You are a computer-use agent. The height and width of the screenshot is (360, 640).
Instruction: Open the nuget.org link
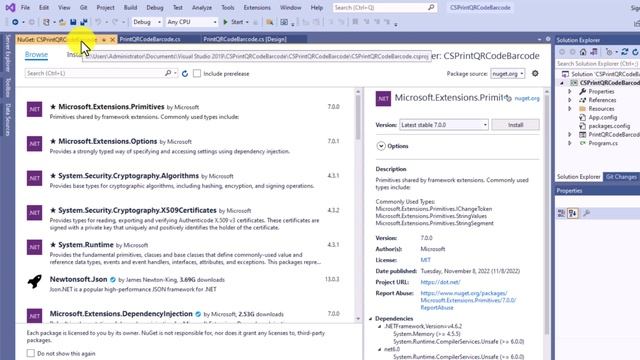(527, 98)
